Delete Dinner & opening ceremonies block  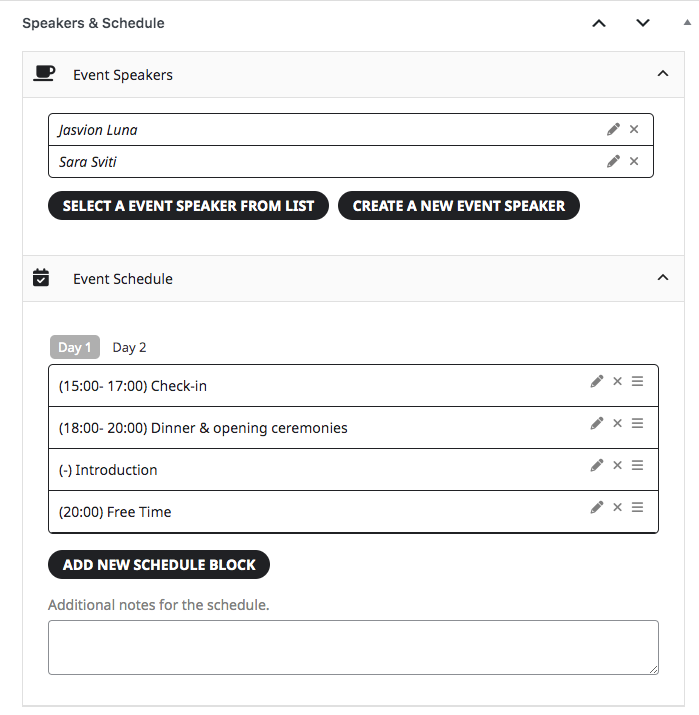click(617, 423)
